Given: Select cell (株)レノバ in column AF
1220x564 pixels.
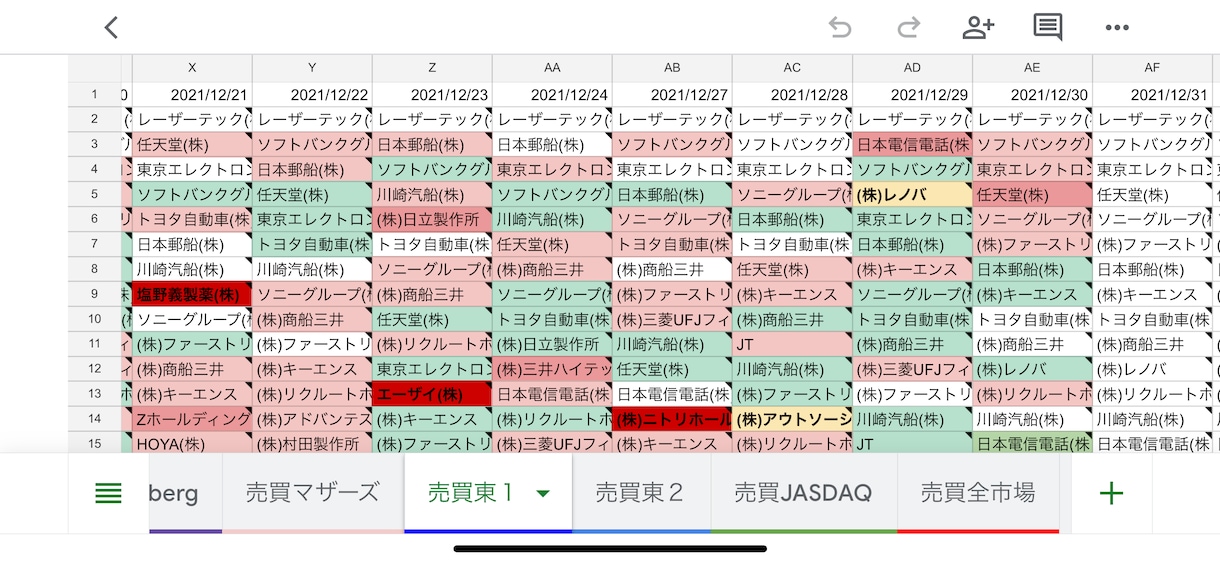Looking at the screenshot, I should point(1152,370).
